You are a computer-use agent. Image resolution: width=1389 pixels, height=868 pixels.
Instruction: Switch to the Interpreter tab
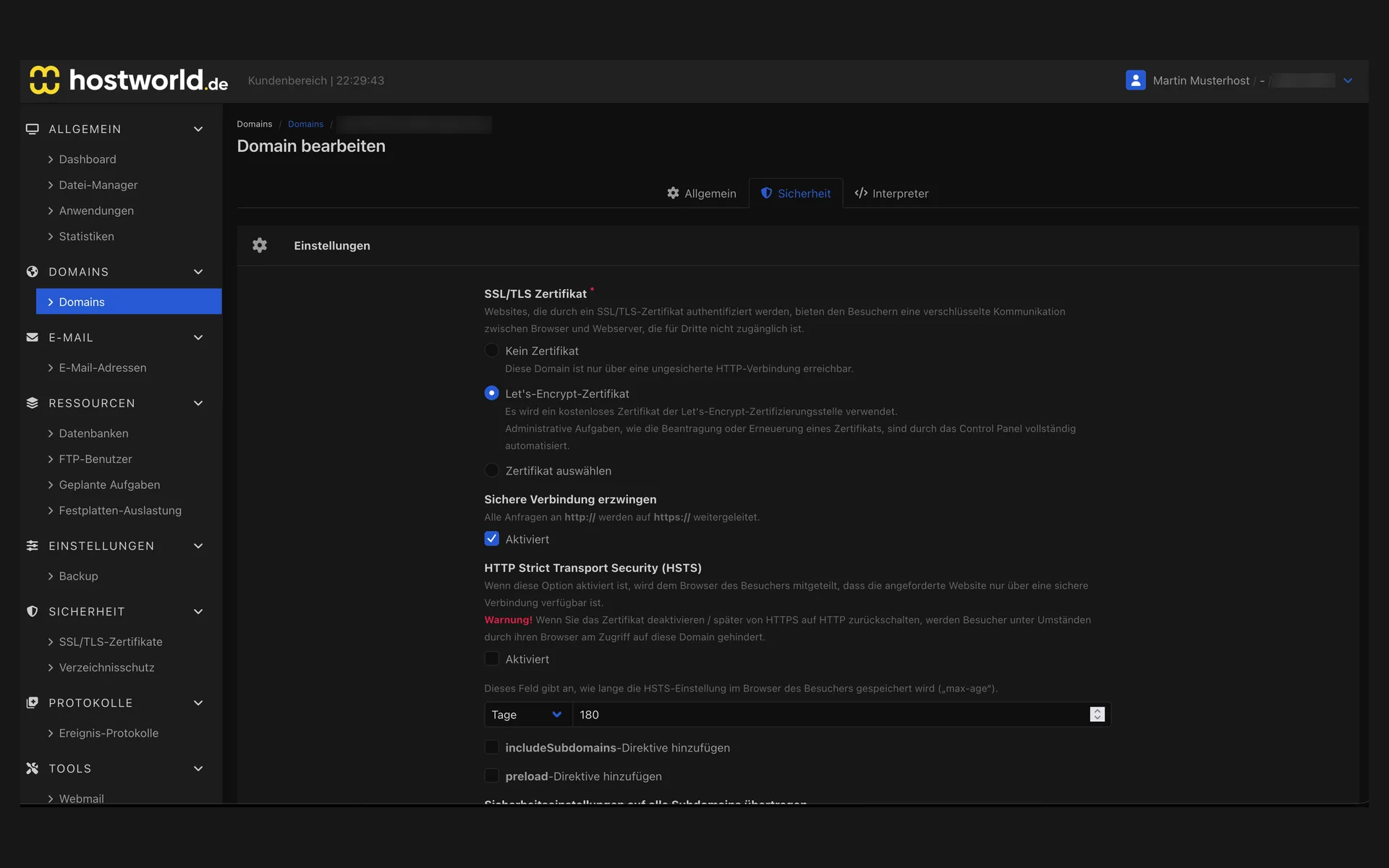pos(891,193)
